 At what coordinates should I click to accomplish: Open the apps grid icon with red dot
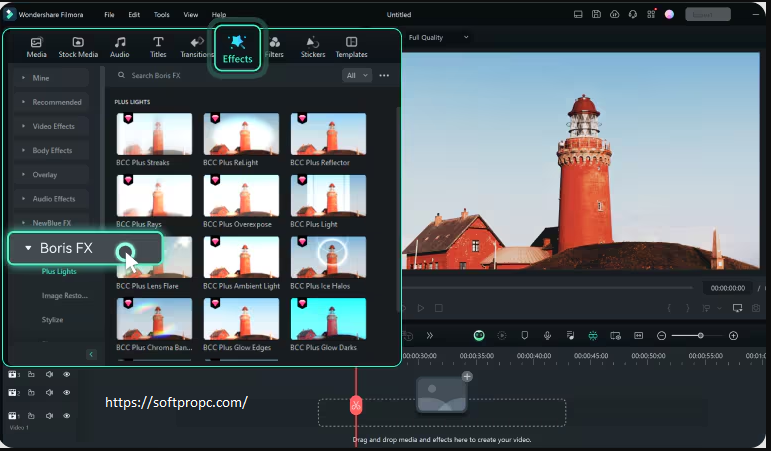[x=651, y=14]
